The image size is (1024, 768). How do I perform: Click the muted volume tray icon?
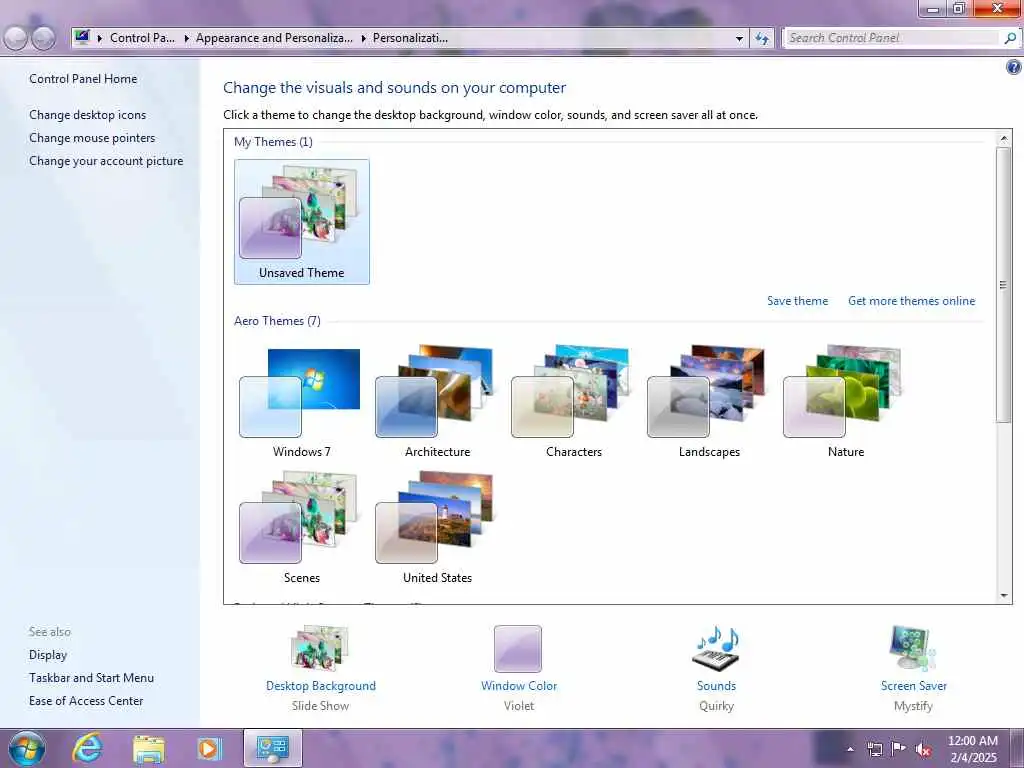(x=923, y=749)
